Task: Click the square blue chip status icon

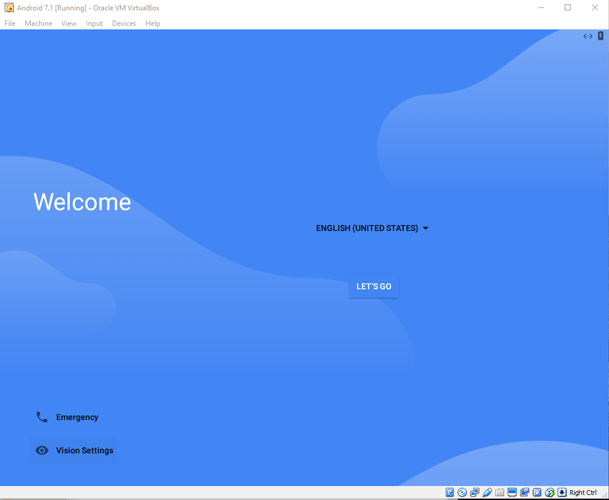Action: click(537, 492)
